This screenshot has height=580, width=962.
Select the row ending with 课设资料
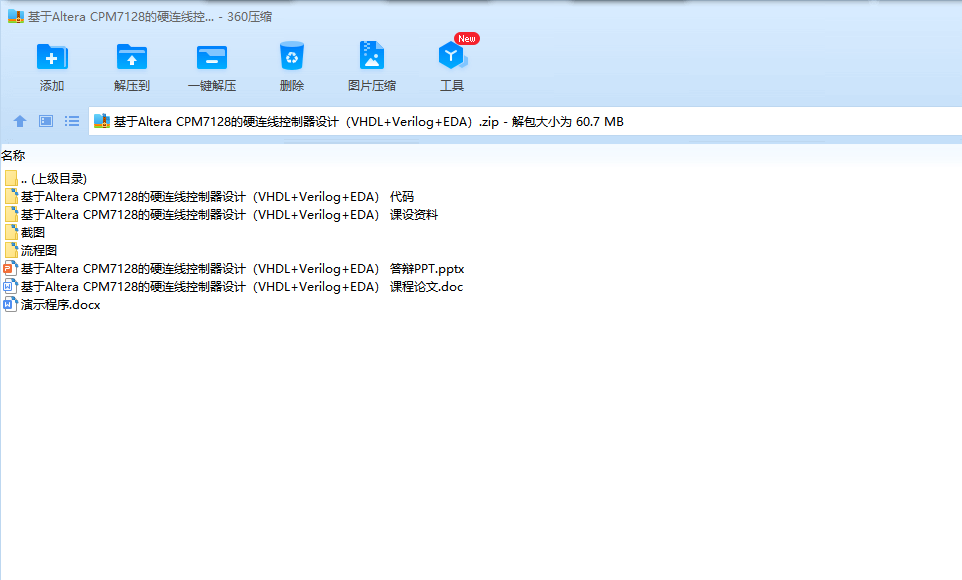(229, 214)
